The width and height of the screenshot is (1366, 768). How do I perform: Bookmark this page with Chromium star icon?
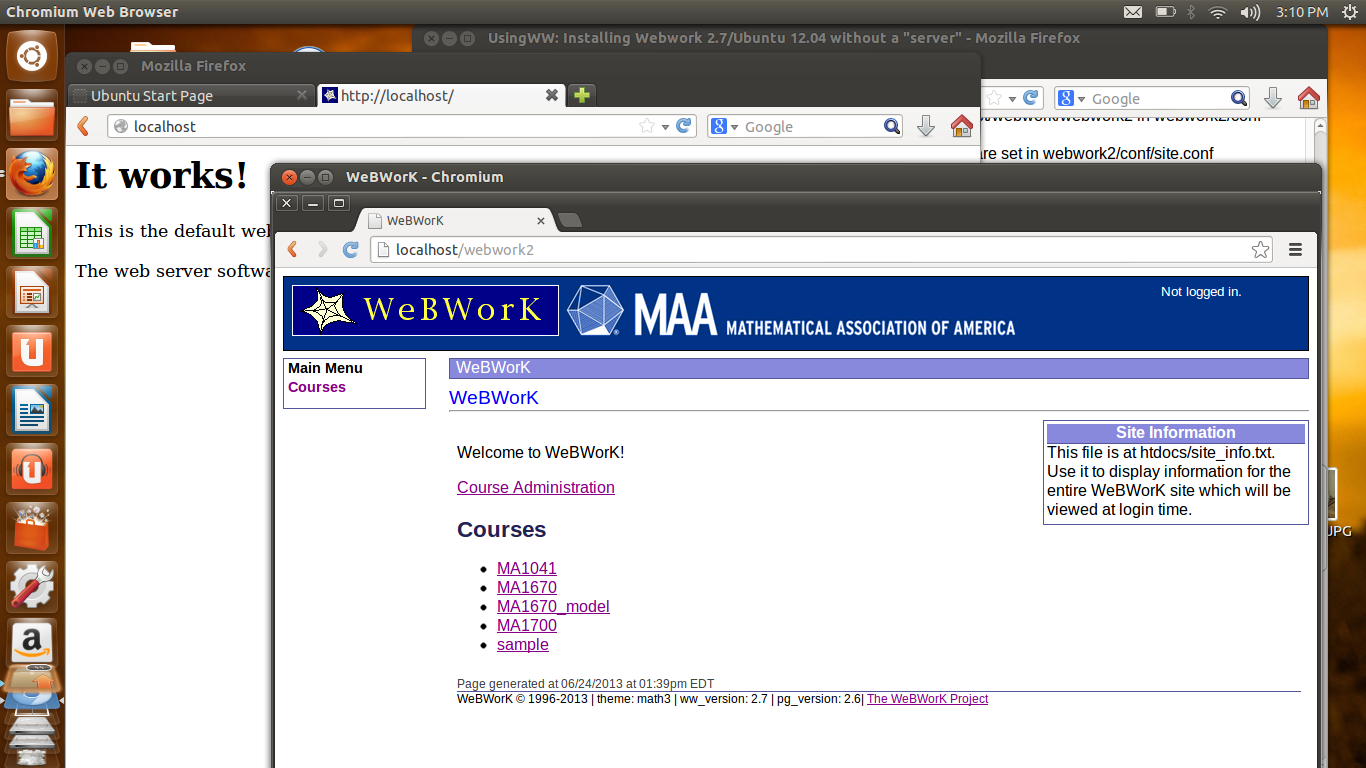coord(1260,250)
